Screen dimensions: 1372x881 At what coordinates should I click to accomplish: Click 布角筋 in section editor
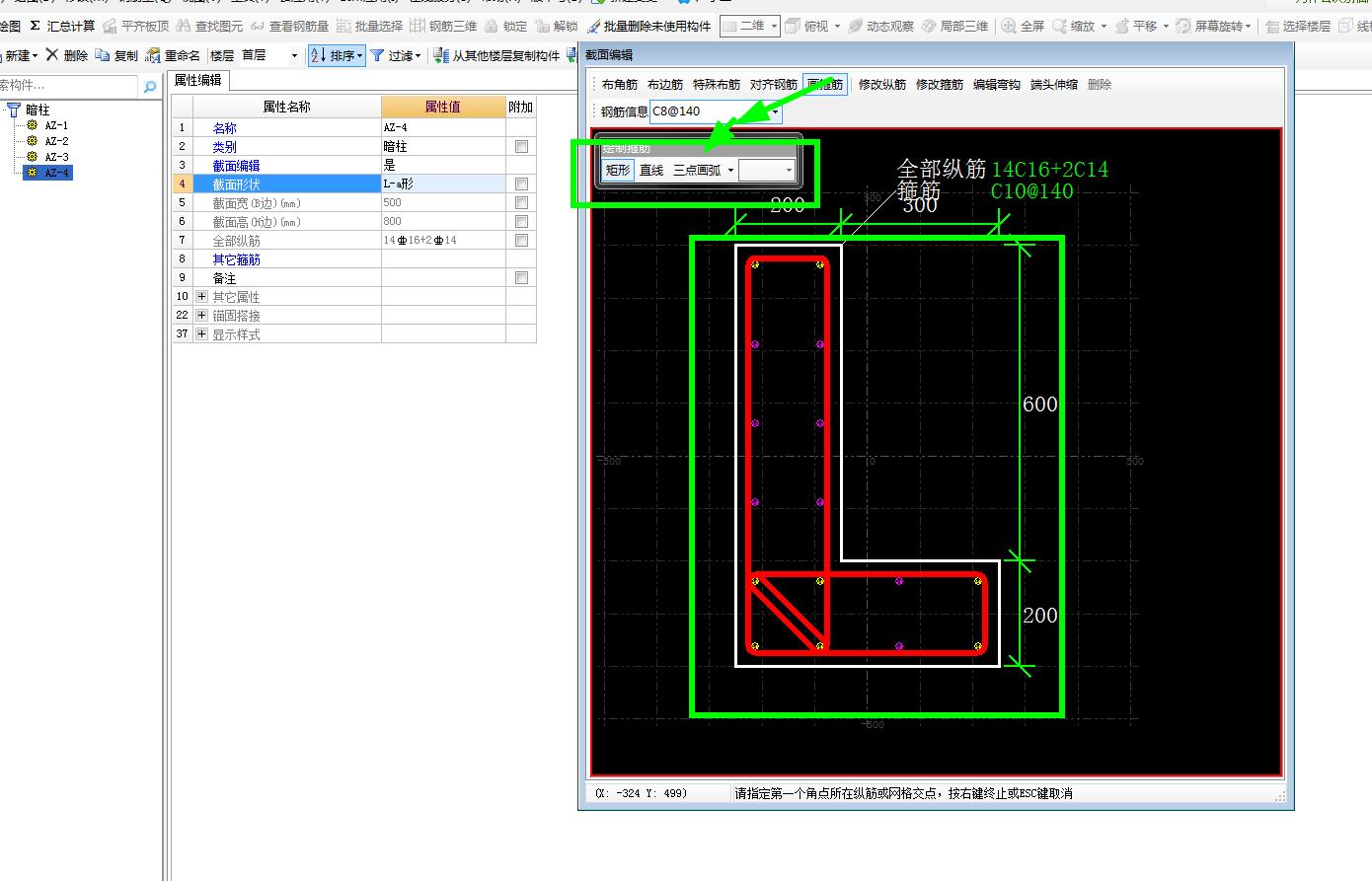[x=620, y=85]
